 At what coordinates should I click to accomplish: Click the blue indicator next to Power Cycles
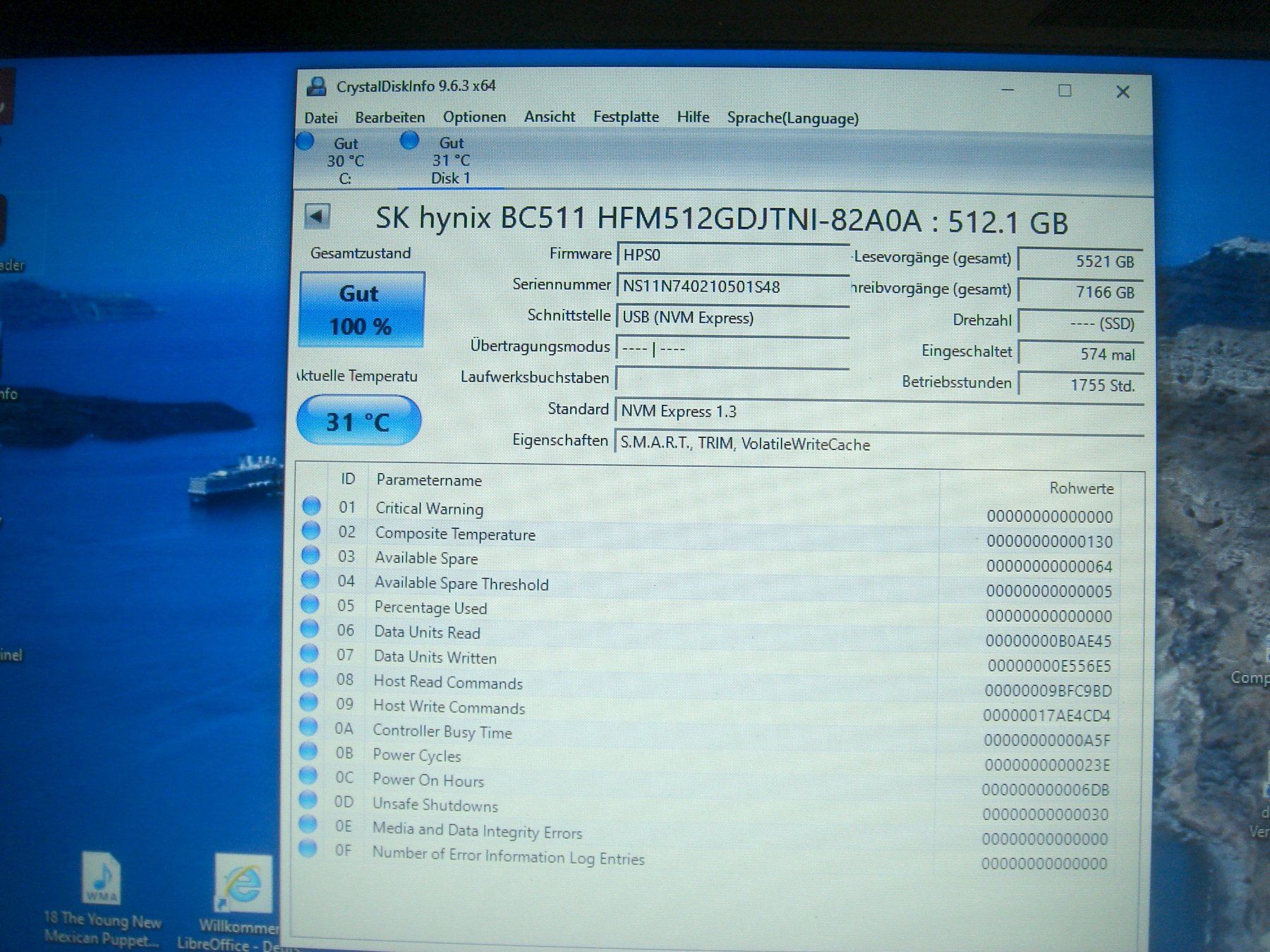click(310, 752)
